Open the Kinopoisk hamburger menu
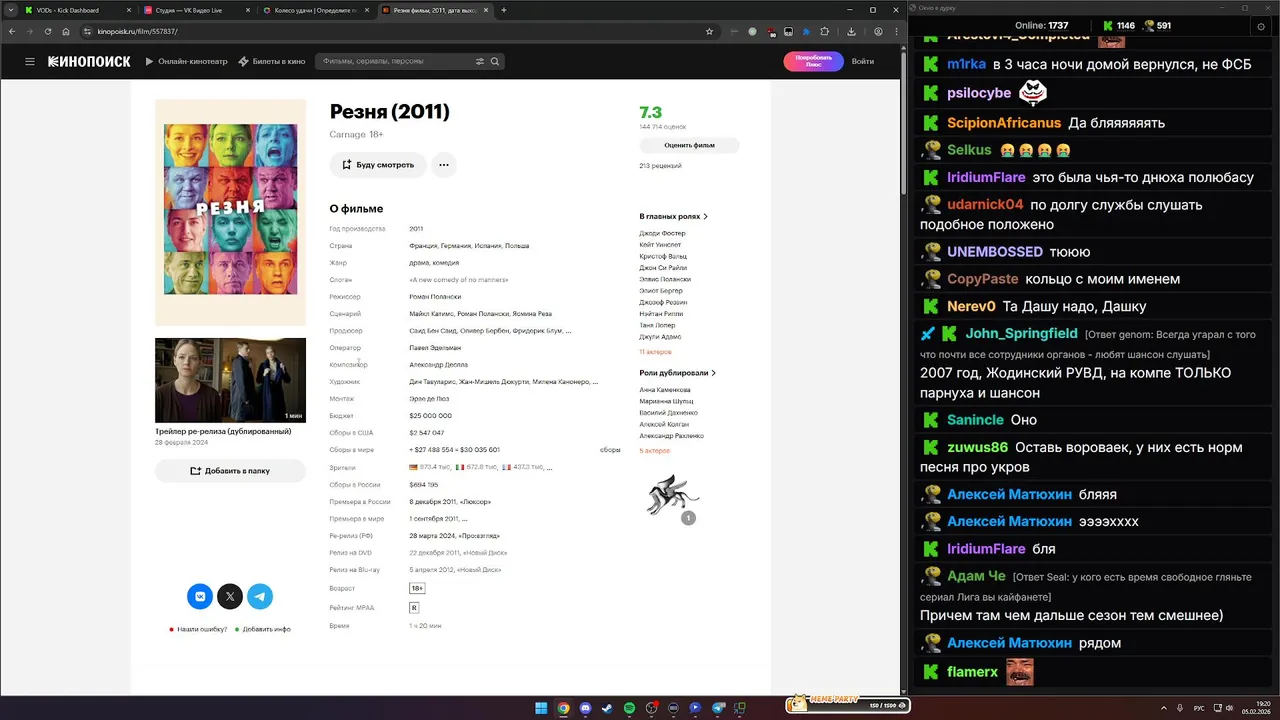 (x=30, y=61)
